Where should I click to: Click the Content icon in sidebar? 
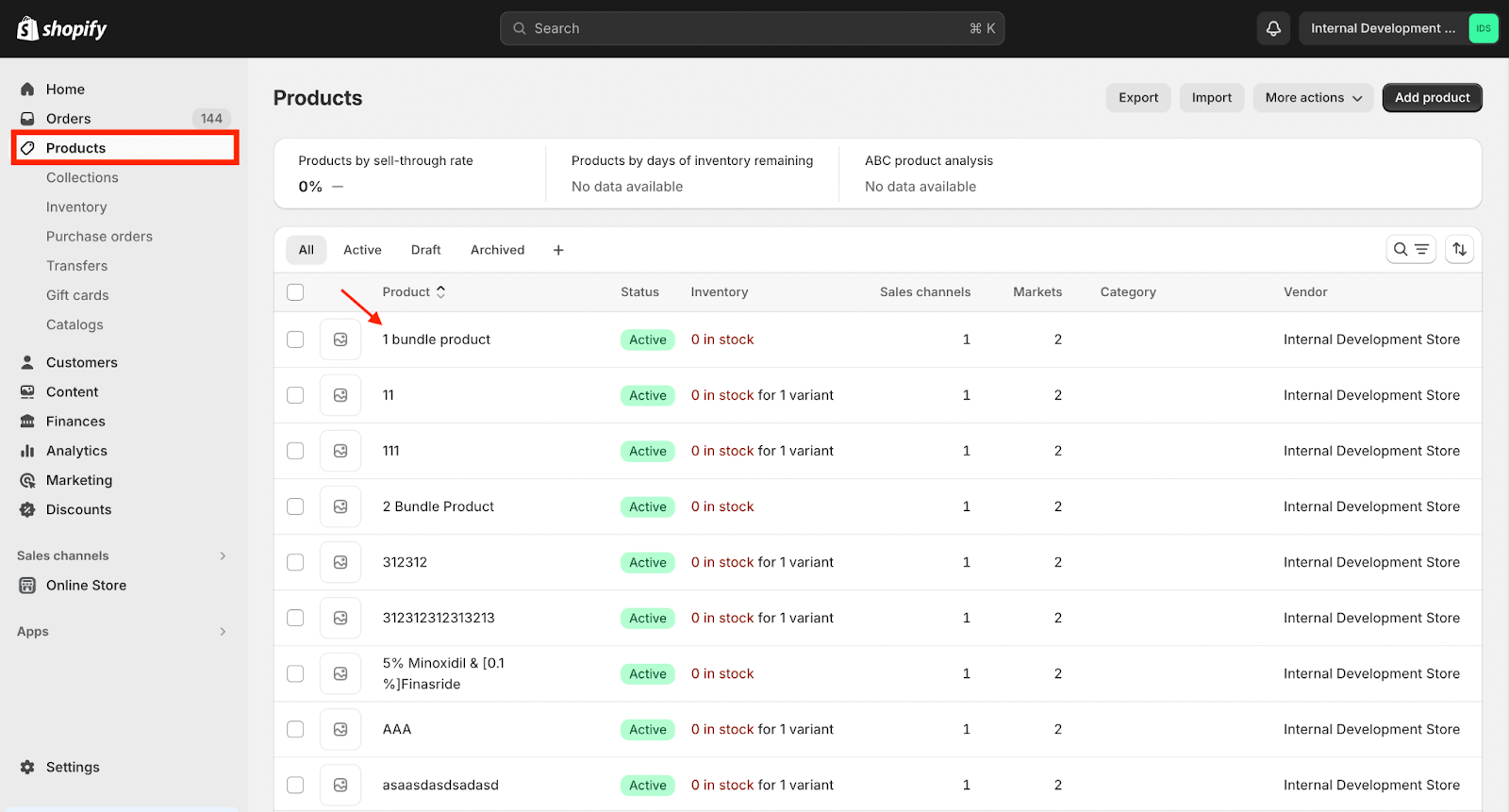coord(27,391)
